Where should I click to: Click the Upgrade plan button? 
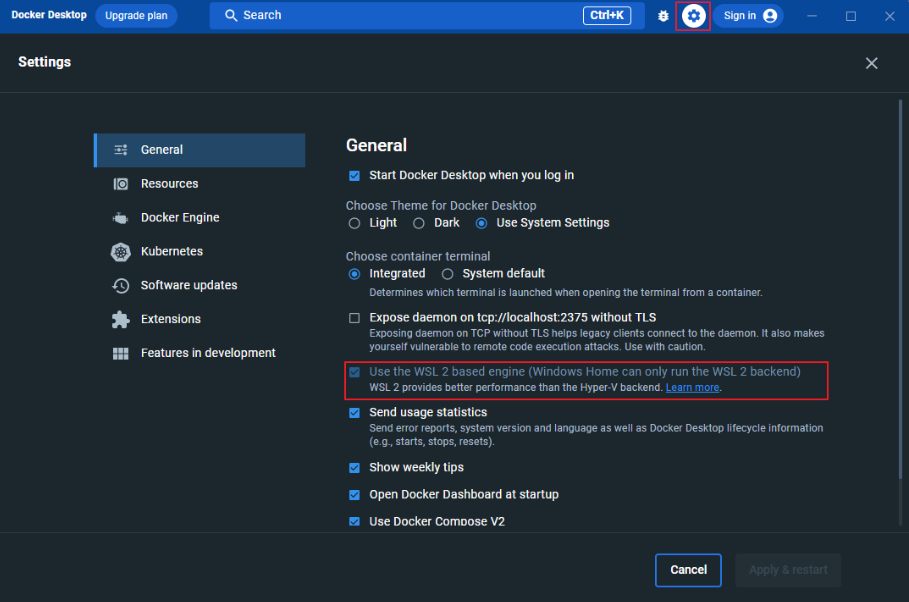[x=136, y=16]
